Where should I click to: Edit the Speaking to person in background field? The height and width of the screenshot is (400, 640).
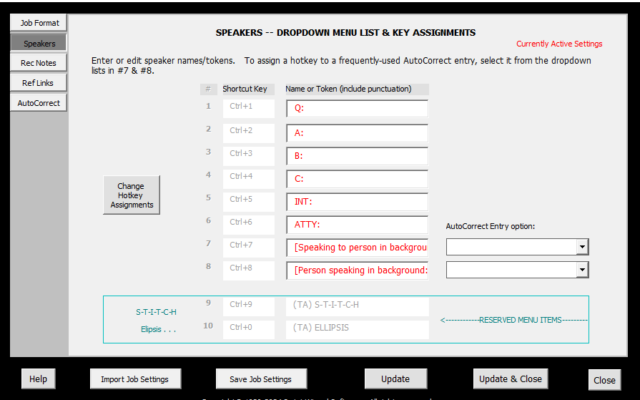357,247
